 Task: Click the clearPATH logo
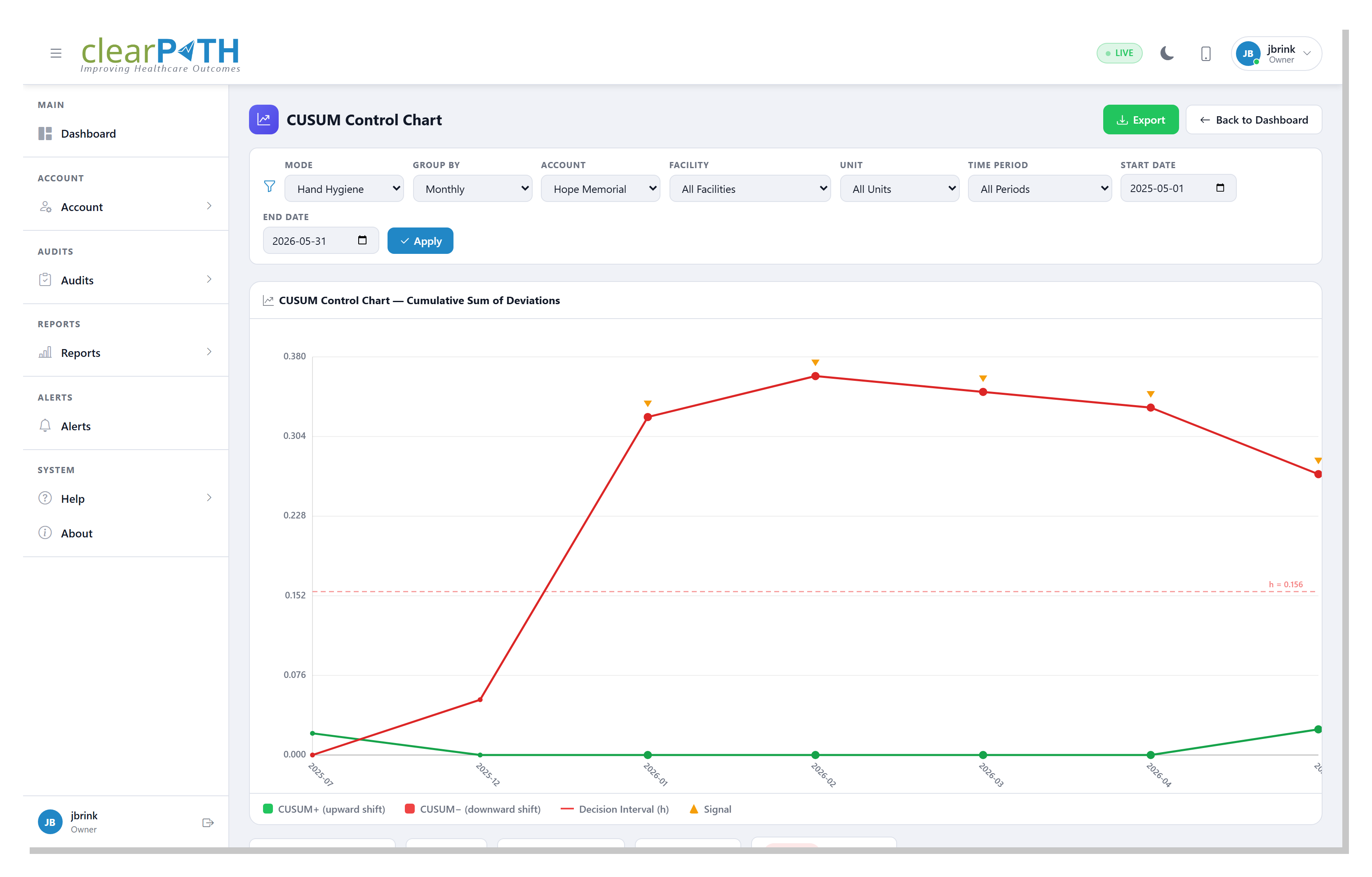click(160, 55)
